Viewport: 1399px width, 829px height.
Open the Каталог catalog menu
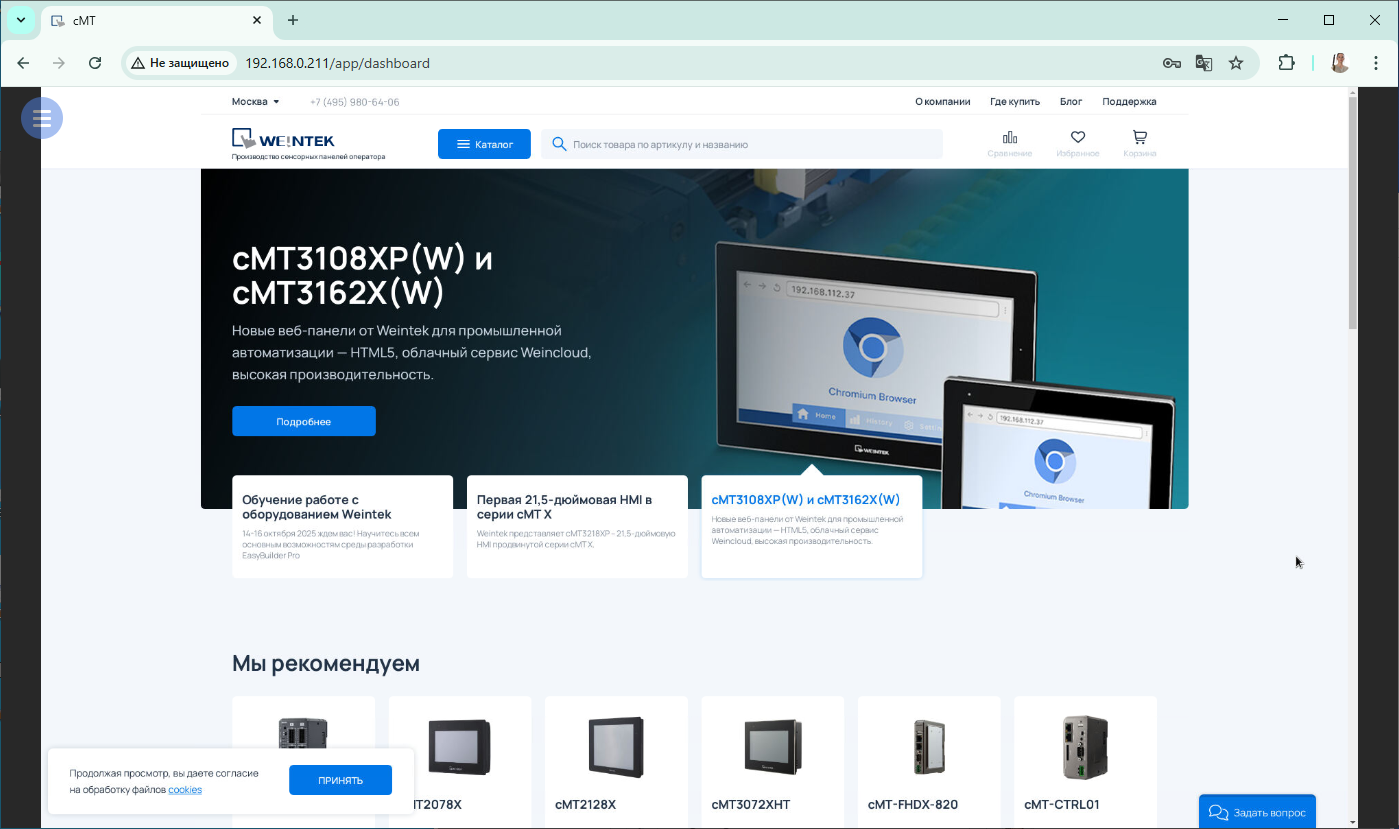tap(484, 144)
